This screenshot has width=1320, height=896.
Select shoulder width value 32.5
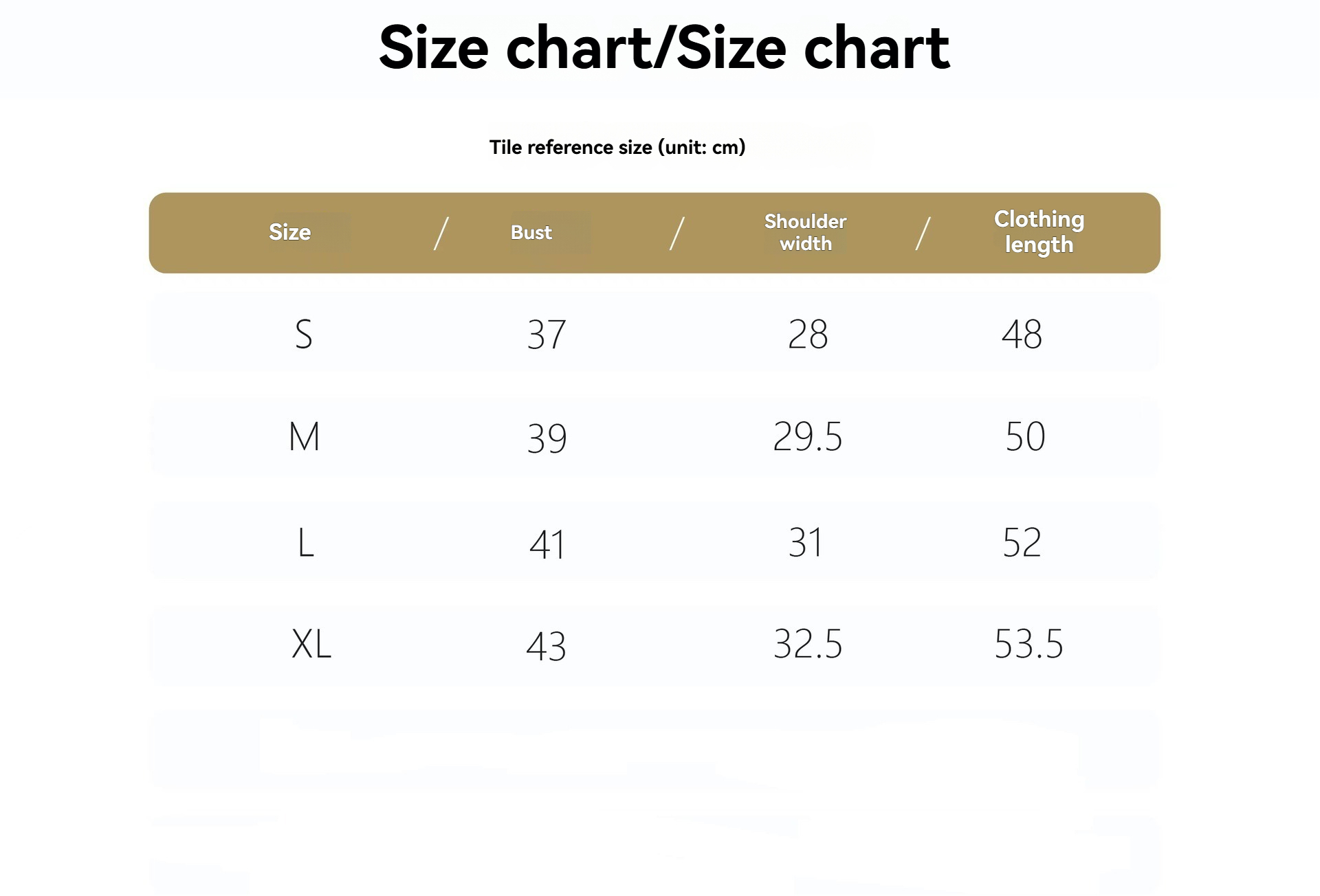click(x=808, y=644)
